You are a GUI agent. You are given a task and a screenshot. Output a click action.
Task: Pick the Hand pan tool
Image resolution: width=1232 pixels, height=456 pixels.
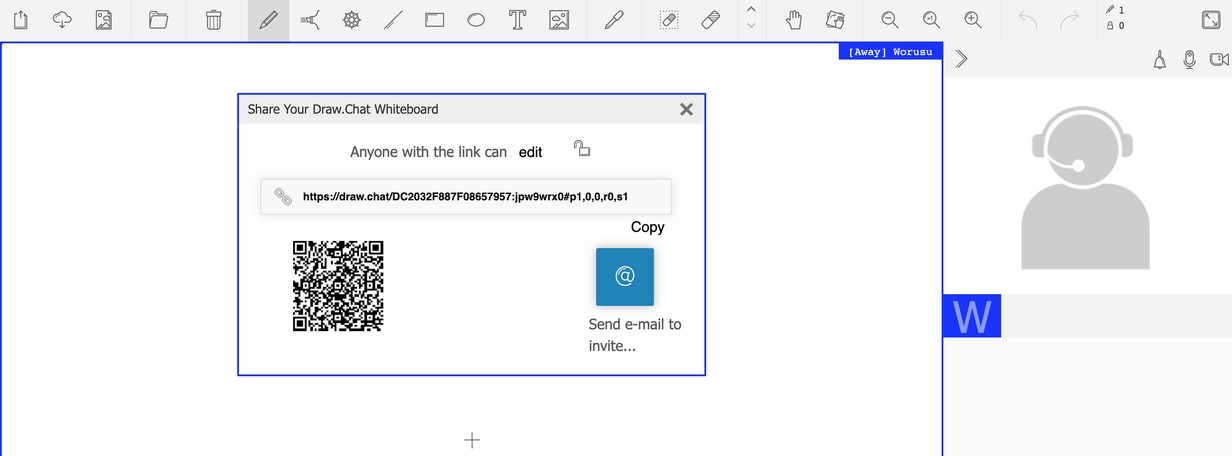pos(794,20)
